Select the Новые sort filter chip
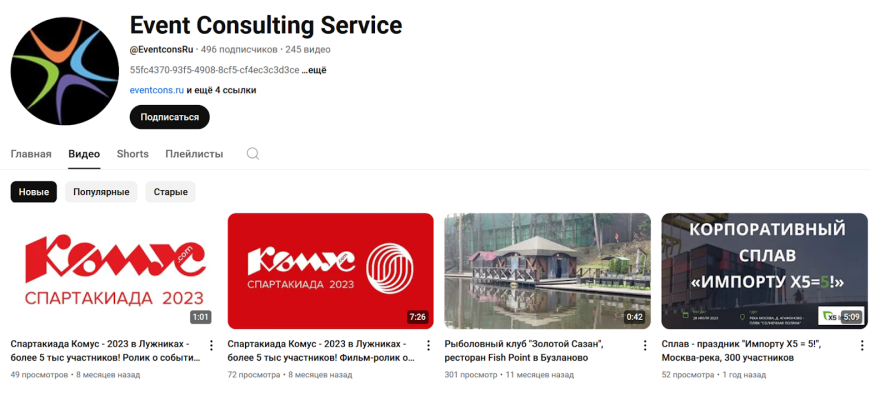Screen dimensions: 870x400 (34, 192)
